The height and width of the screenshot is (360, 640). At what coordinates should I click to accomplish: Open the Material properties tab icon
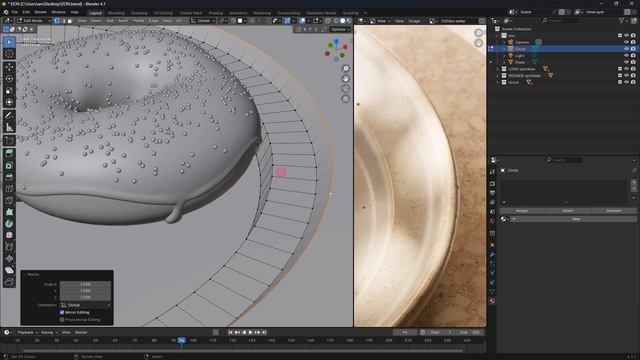(492, 301)
